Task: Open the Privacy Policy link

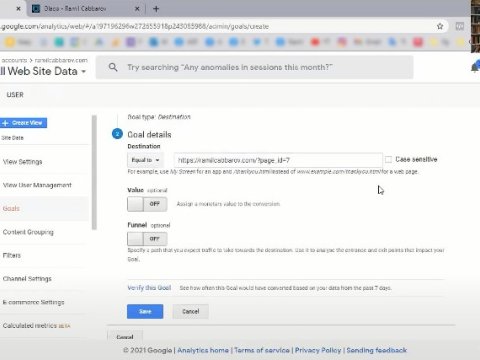Action: click(318, 350)
